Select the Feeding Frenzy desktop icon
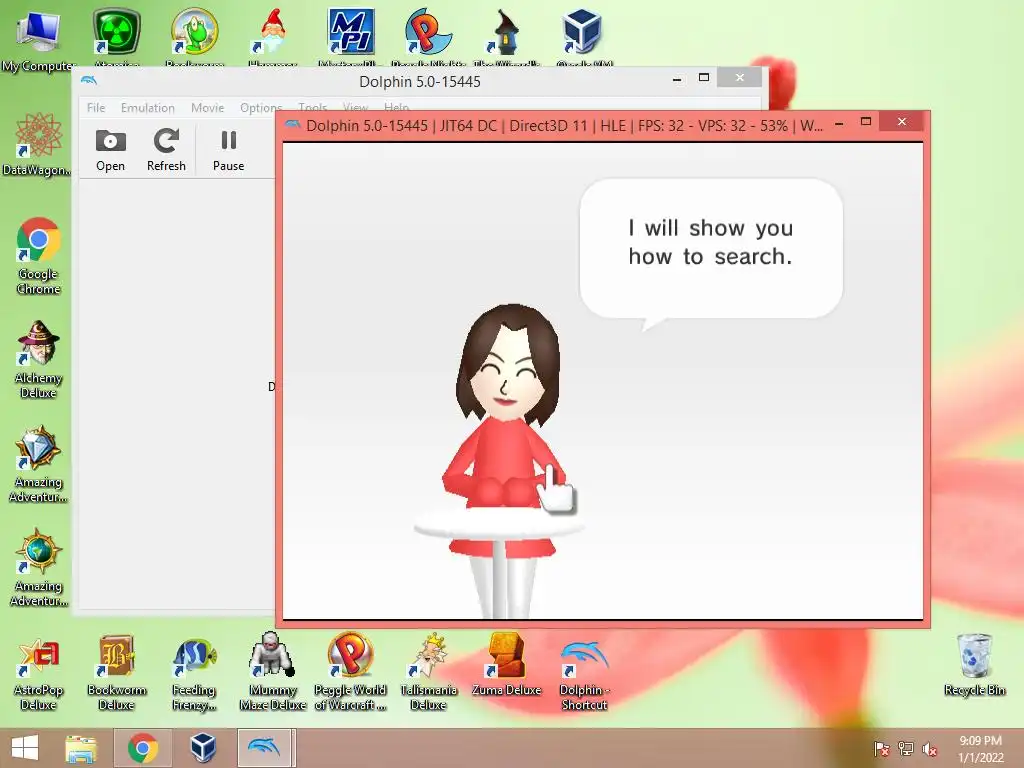The image size is (1024, 768). [194, 671]
